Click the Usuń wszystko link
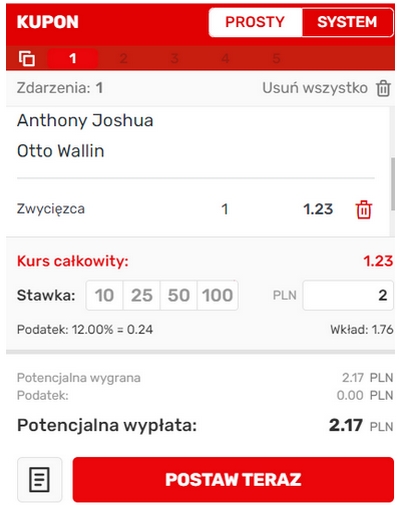This screenshot has height=505, width=400. 315,88
